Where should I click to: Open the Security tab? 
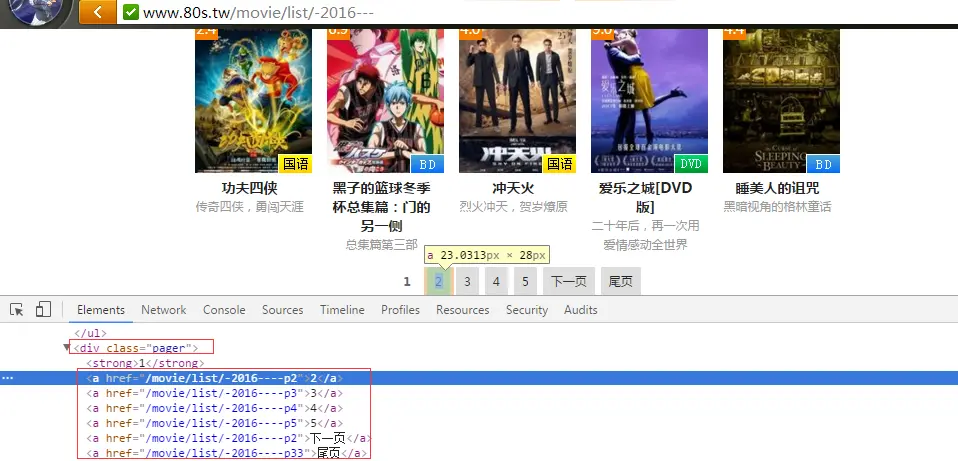pyautogui.click(x=527, y=310)
